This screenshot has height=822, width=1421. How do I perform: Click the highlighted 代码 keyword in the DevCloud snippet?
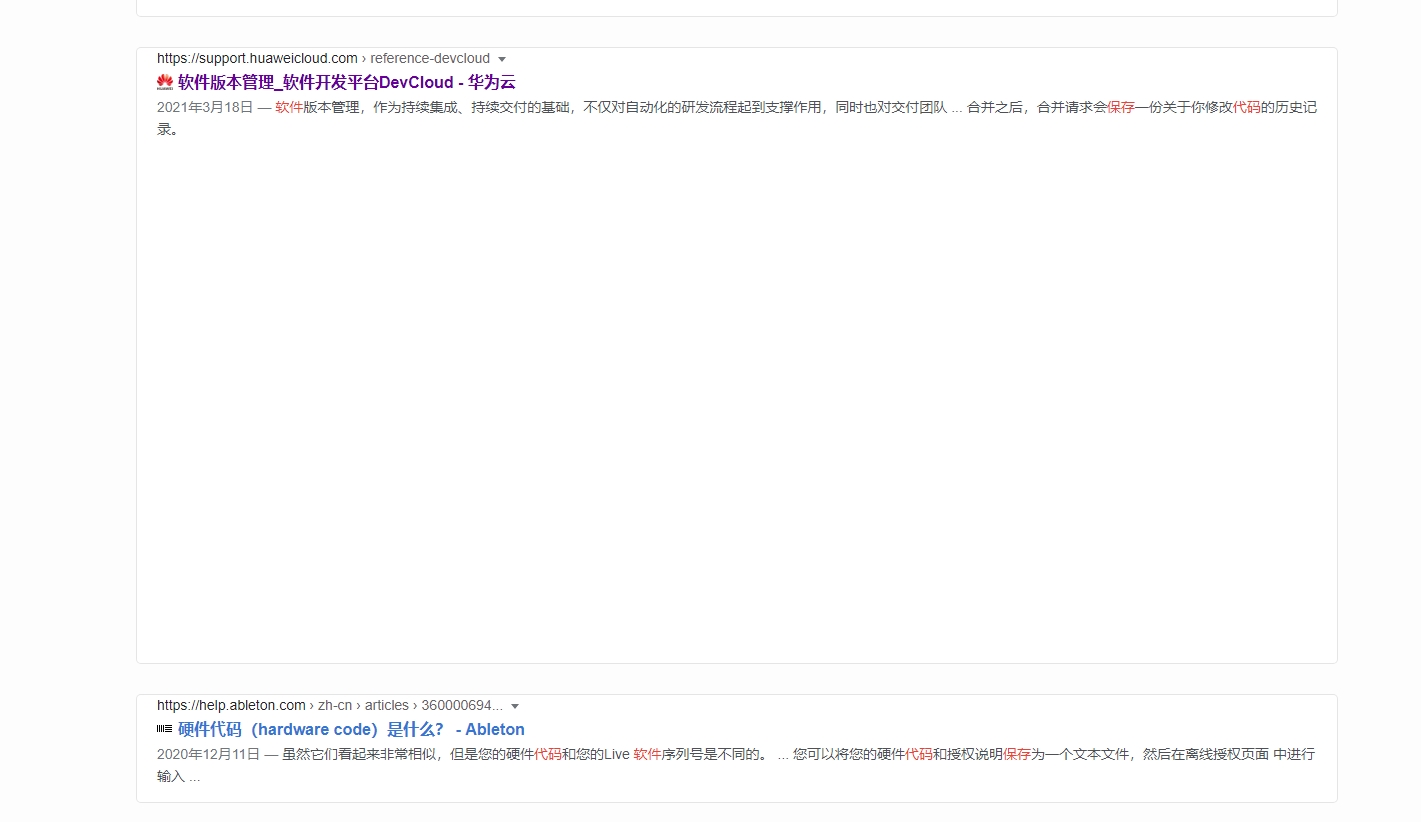(x=1248, y=107)
